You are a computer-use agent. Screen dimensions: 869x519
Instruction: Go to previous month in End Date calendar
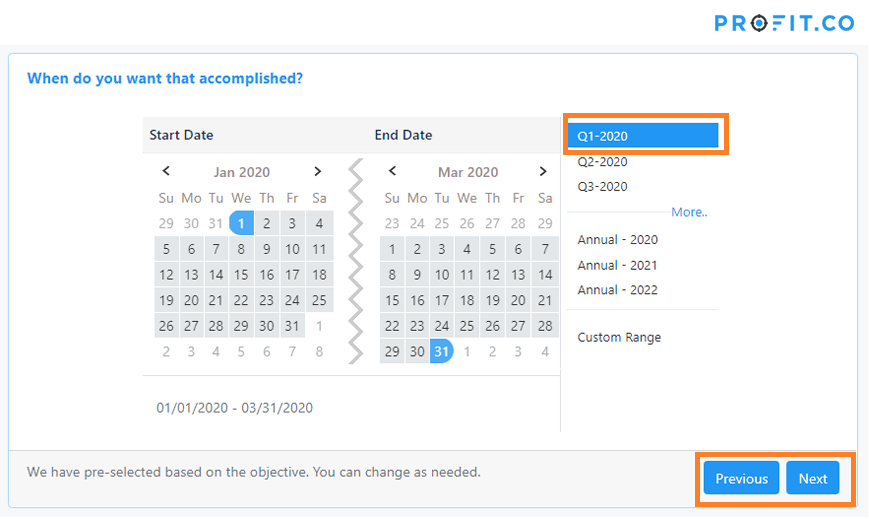coord(392,171)
